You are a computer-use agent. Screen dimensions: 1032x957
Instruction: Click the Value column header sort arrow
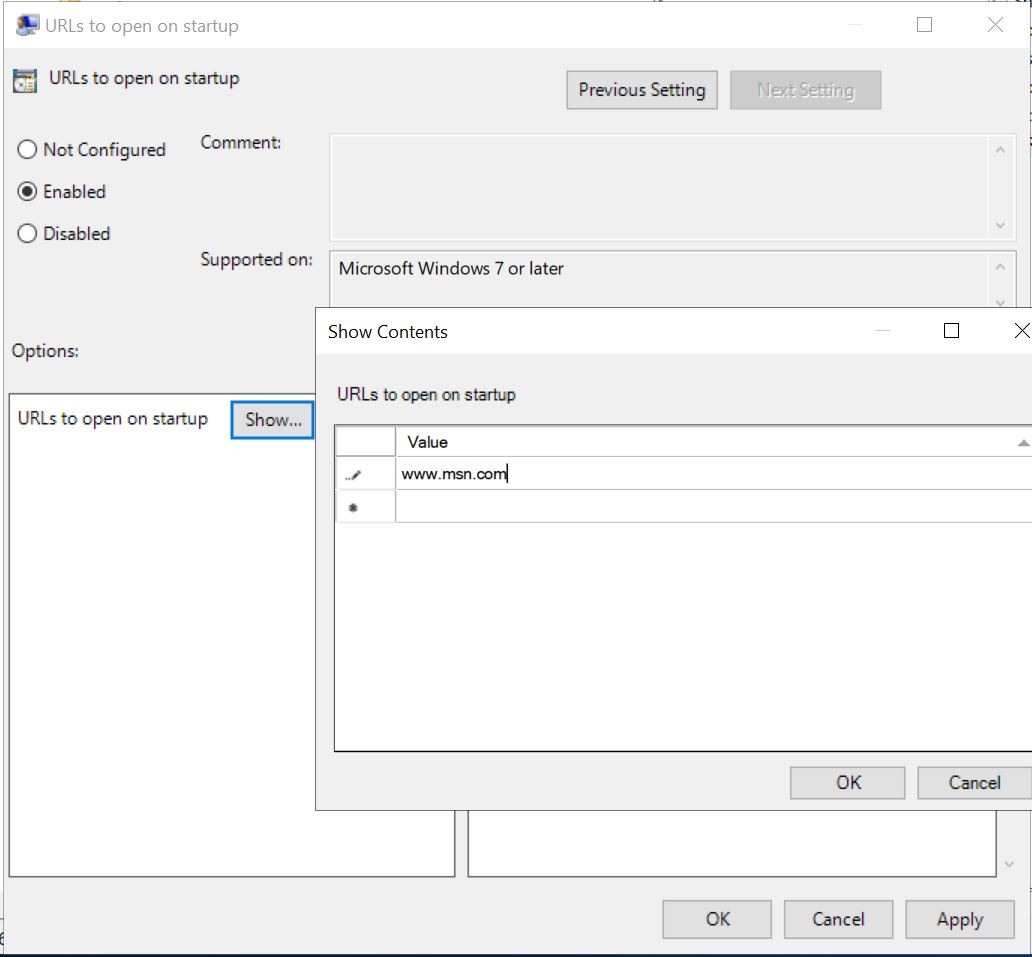[1022, 442]
